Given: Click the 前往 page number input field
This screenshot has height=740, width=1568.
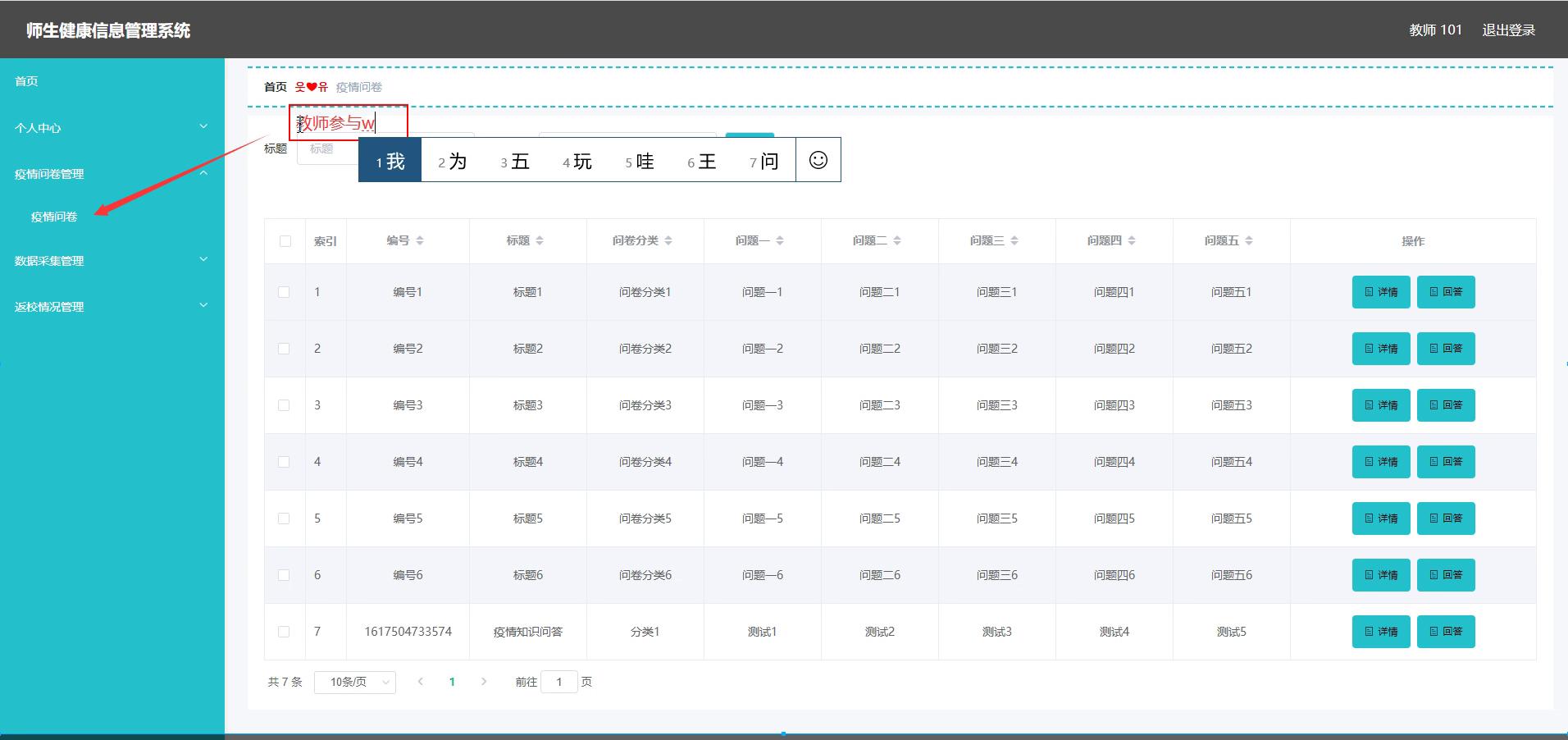Looking at the screenshot, I should [x=559, y=682].
